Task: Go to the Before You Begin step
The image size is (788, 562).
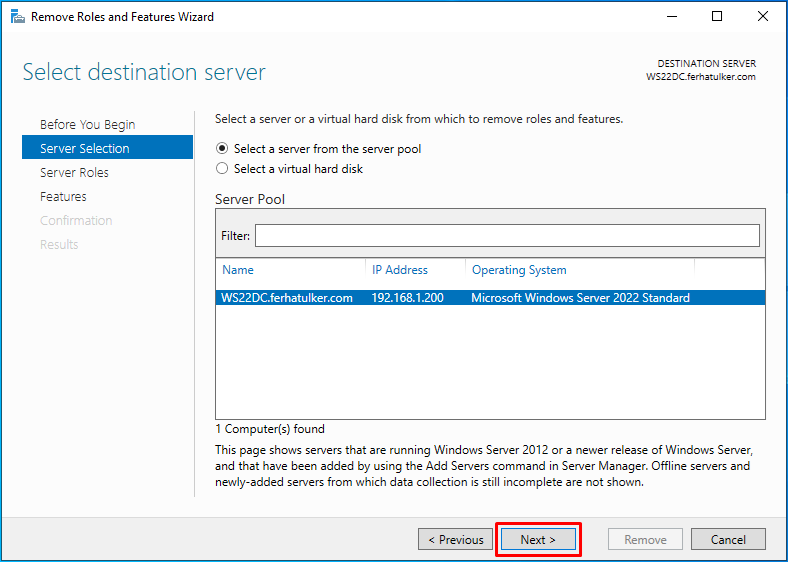Action: [87, 124]
